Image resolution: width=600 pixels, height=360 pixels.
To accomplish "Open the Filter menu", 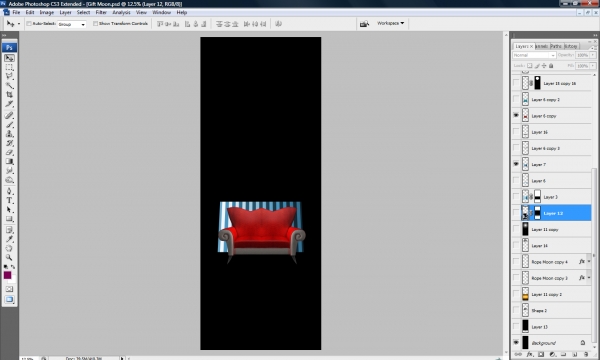I will tap(101, 13).
